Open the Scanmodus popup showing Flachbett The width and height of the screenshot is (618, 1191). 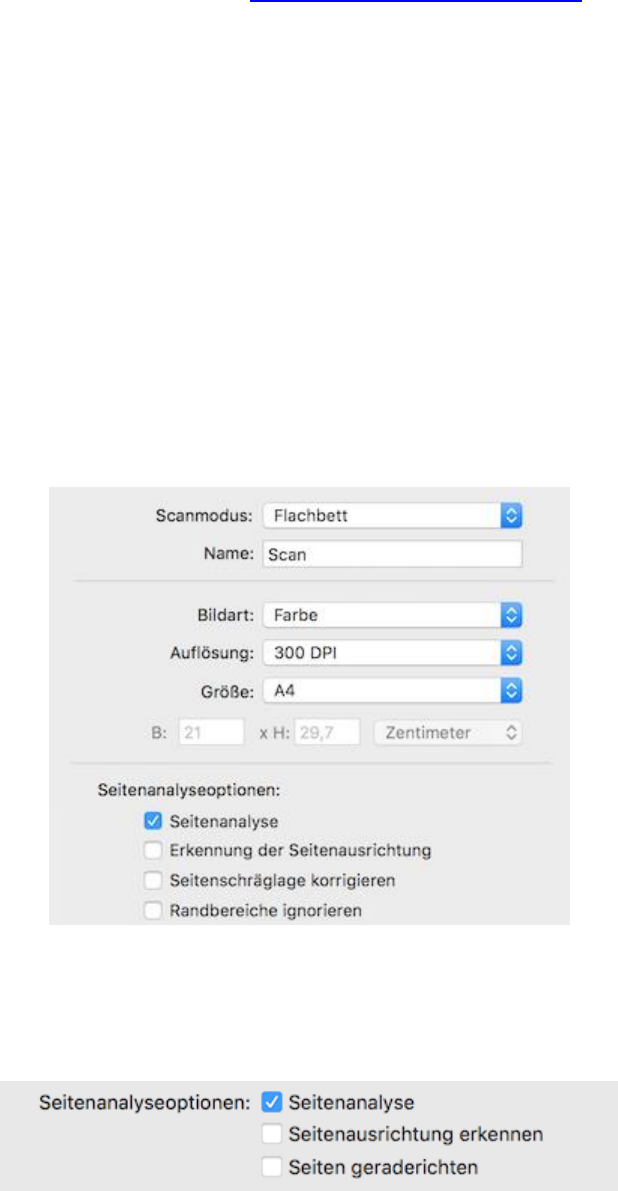click(393, 517)
